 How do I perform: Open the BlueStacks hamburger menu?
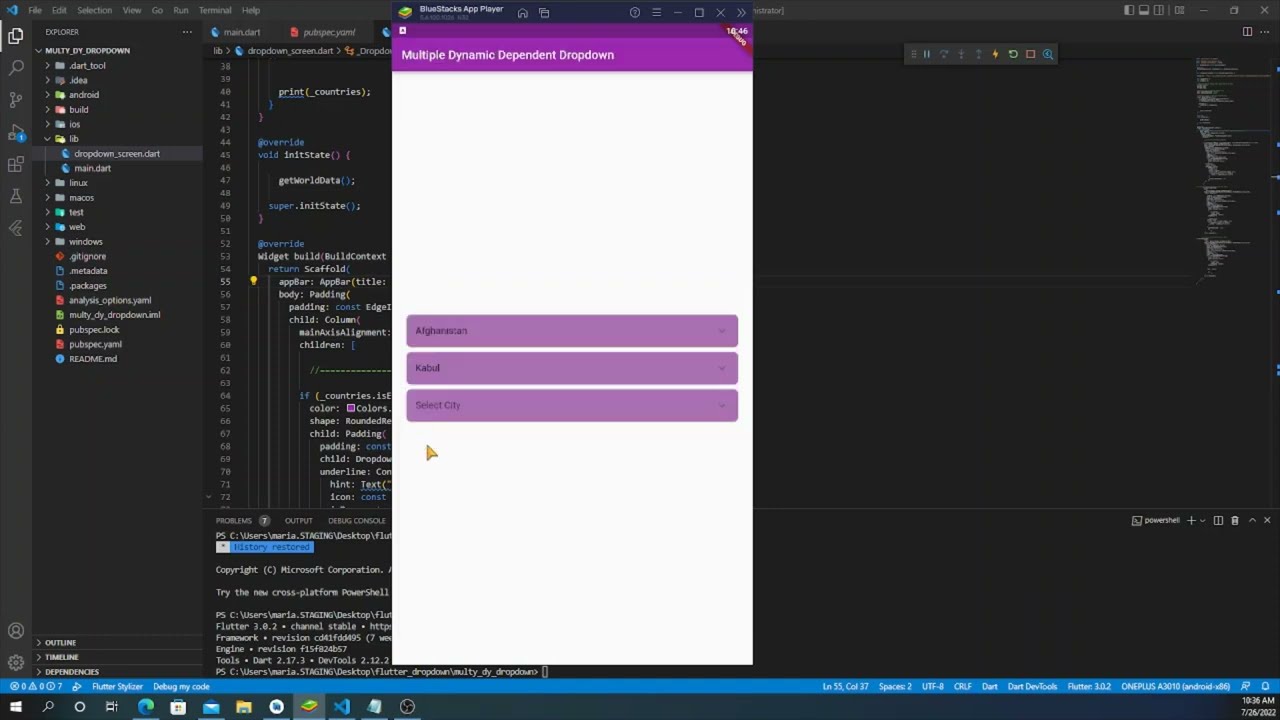[x=656, y=13]
